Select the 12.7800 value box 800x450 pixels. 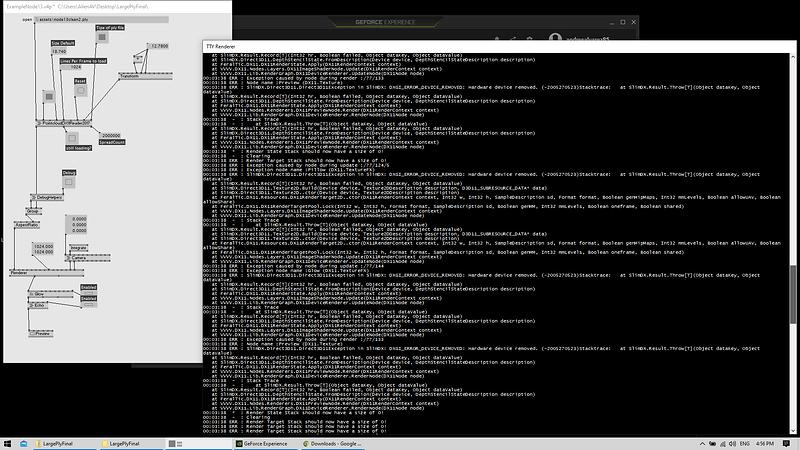(x=158, y=46)
